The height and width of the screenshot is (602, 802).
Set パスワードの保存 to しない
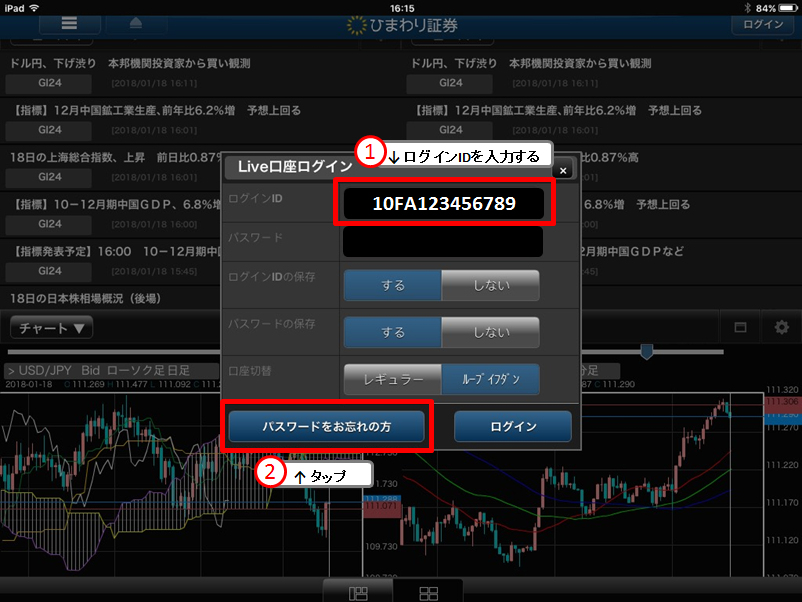491,332
